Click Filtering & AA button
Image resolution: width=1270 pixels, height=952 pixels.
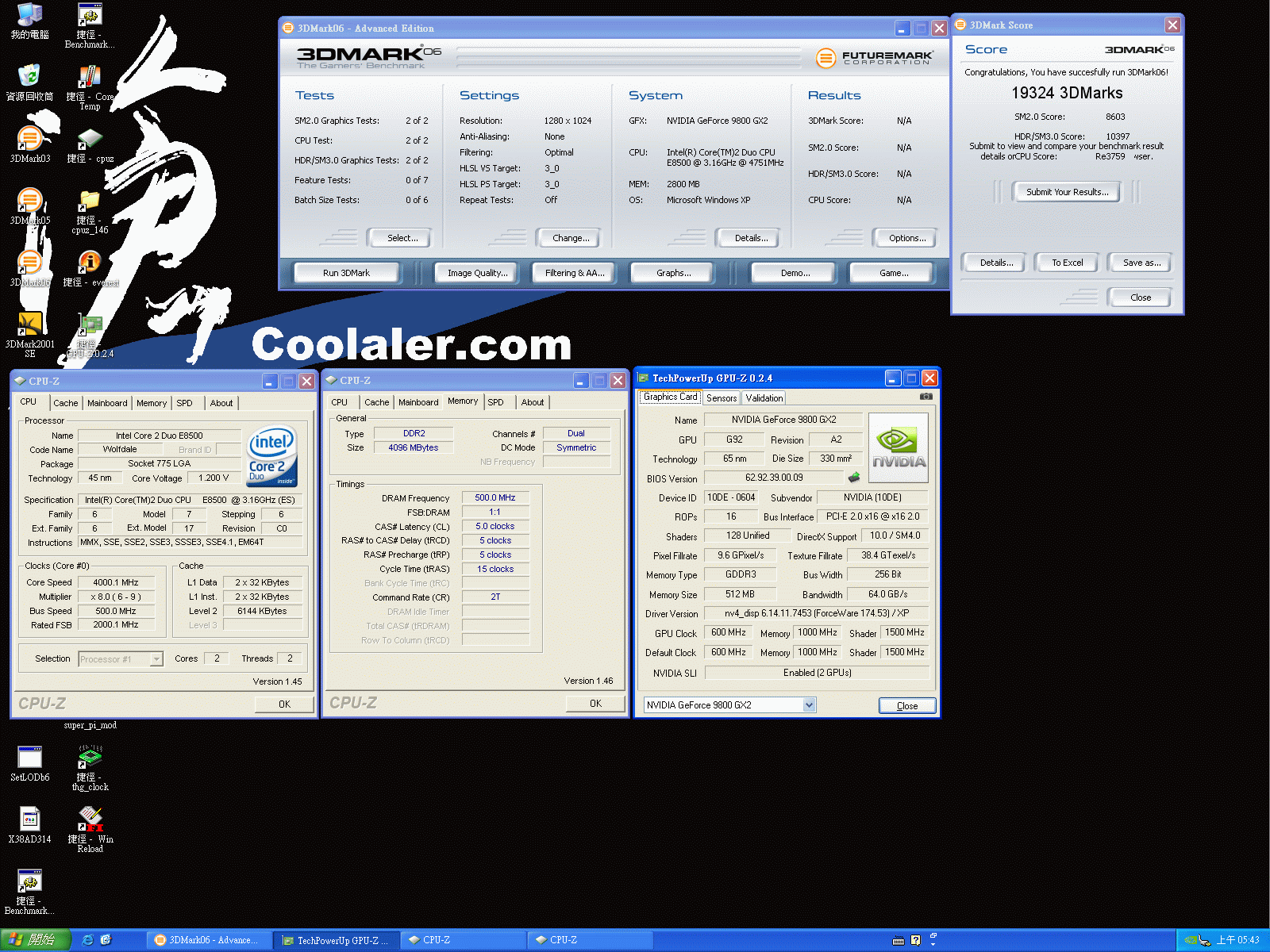click(x=575, y=273)
